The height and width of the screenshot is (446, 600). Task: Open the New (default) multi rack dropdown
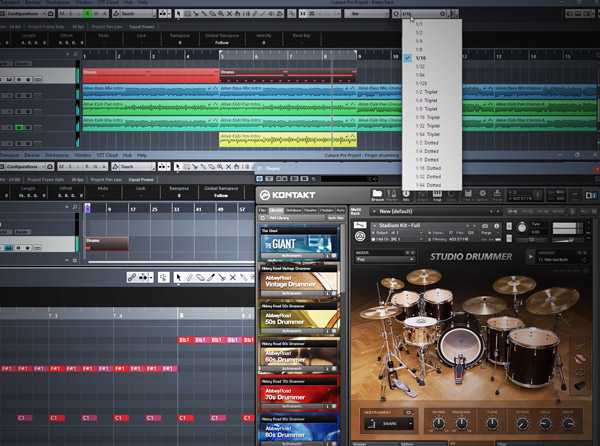coord(434,211)
